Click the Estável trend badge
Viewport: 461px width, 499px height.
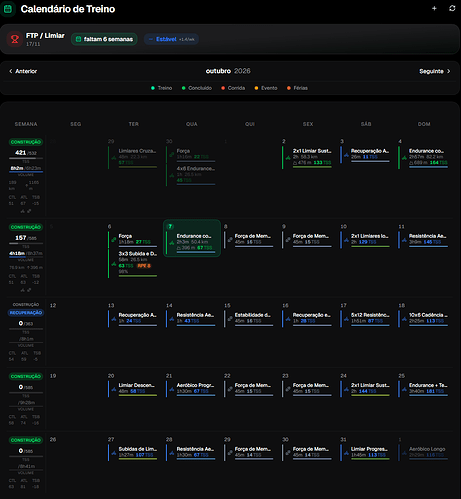tap(171, 39)
